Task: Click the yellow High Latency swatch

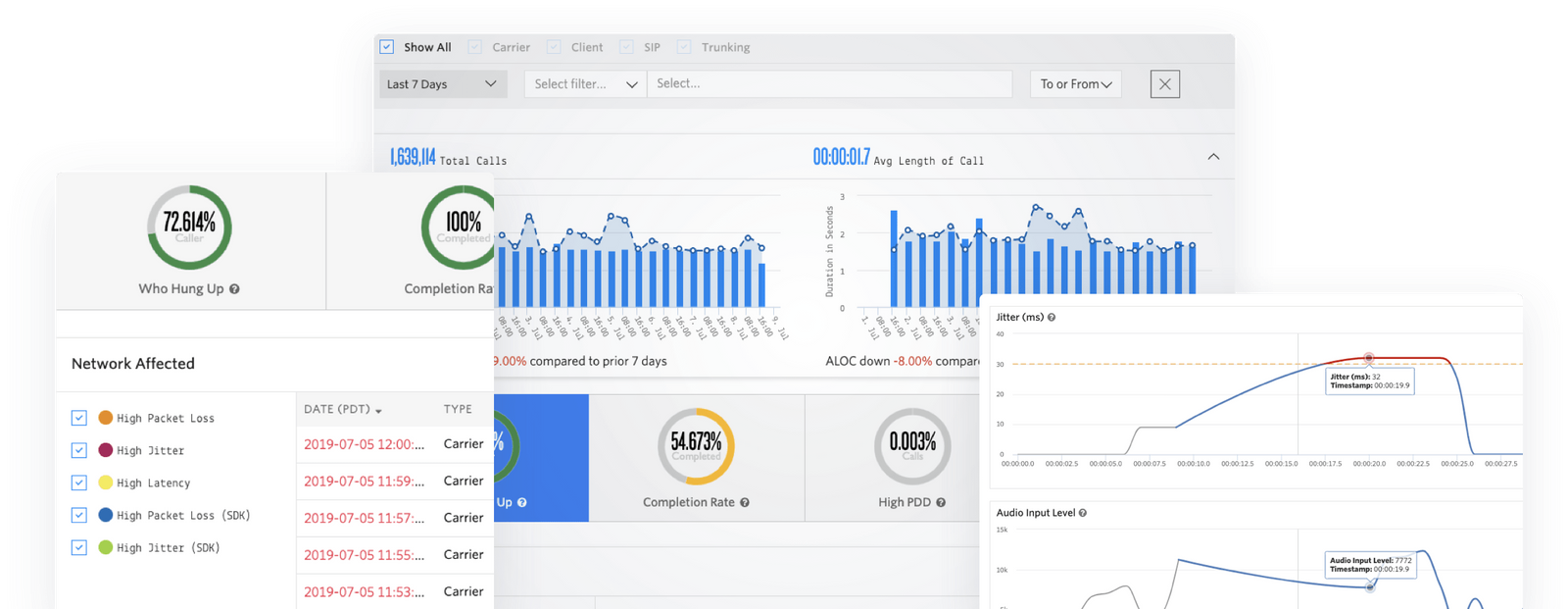Action: pyautogui.click(x=105, y=482)
